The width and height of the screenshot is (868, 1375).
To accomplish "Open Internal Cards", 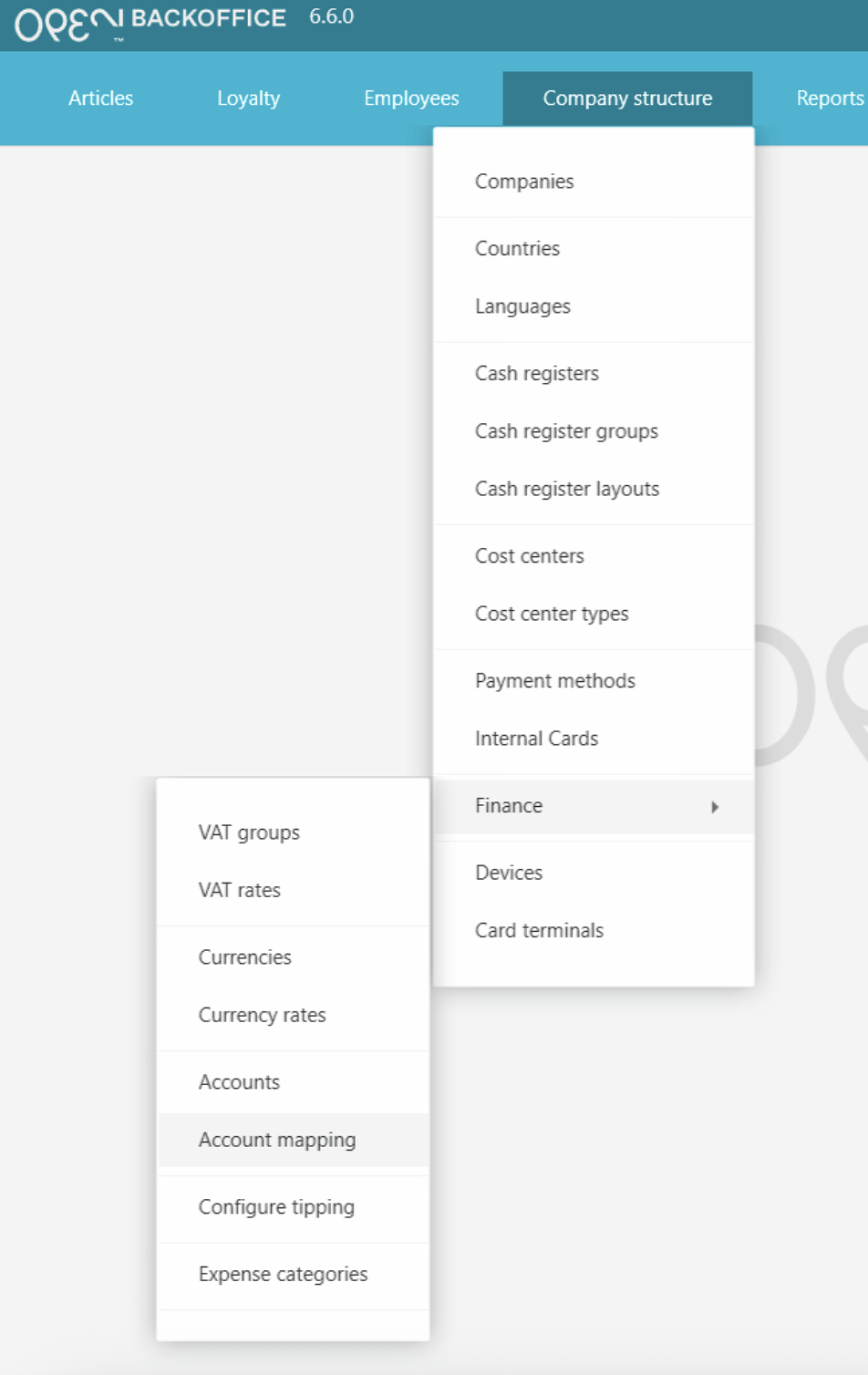I will [x=536, y=739].
